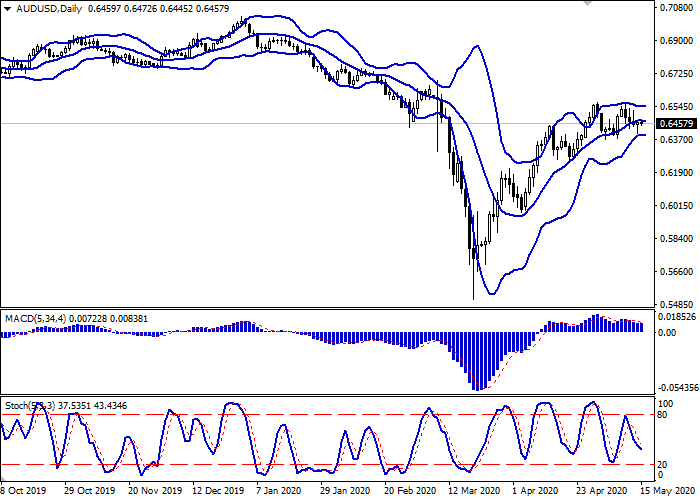Click the 23 Apr 2020 date label

(600, 491)
